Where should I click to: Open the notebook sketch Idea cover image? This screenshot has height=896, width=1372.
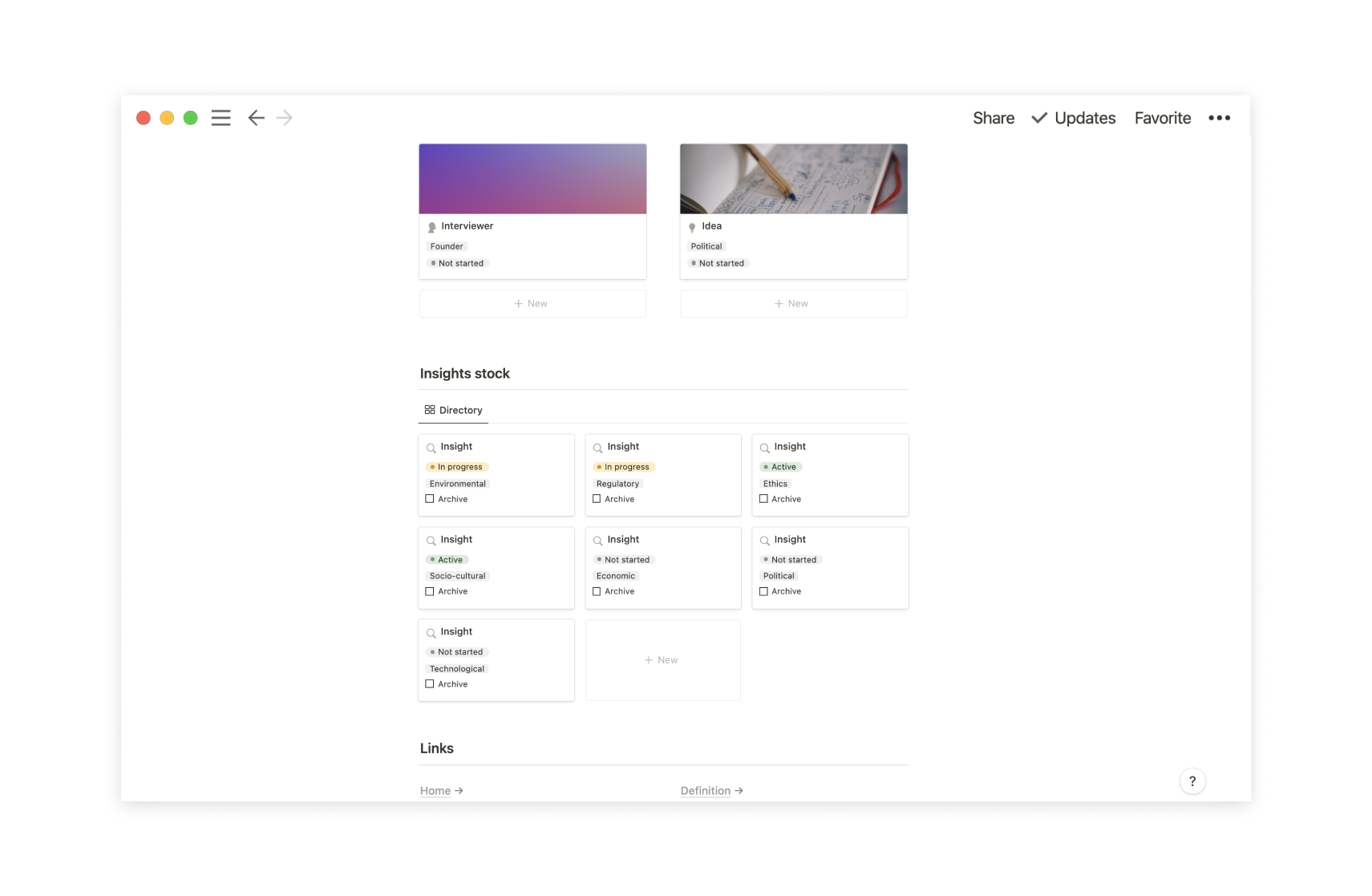point(794,179)
